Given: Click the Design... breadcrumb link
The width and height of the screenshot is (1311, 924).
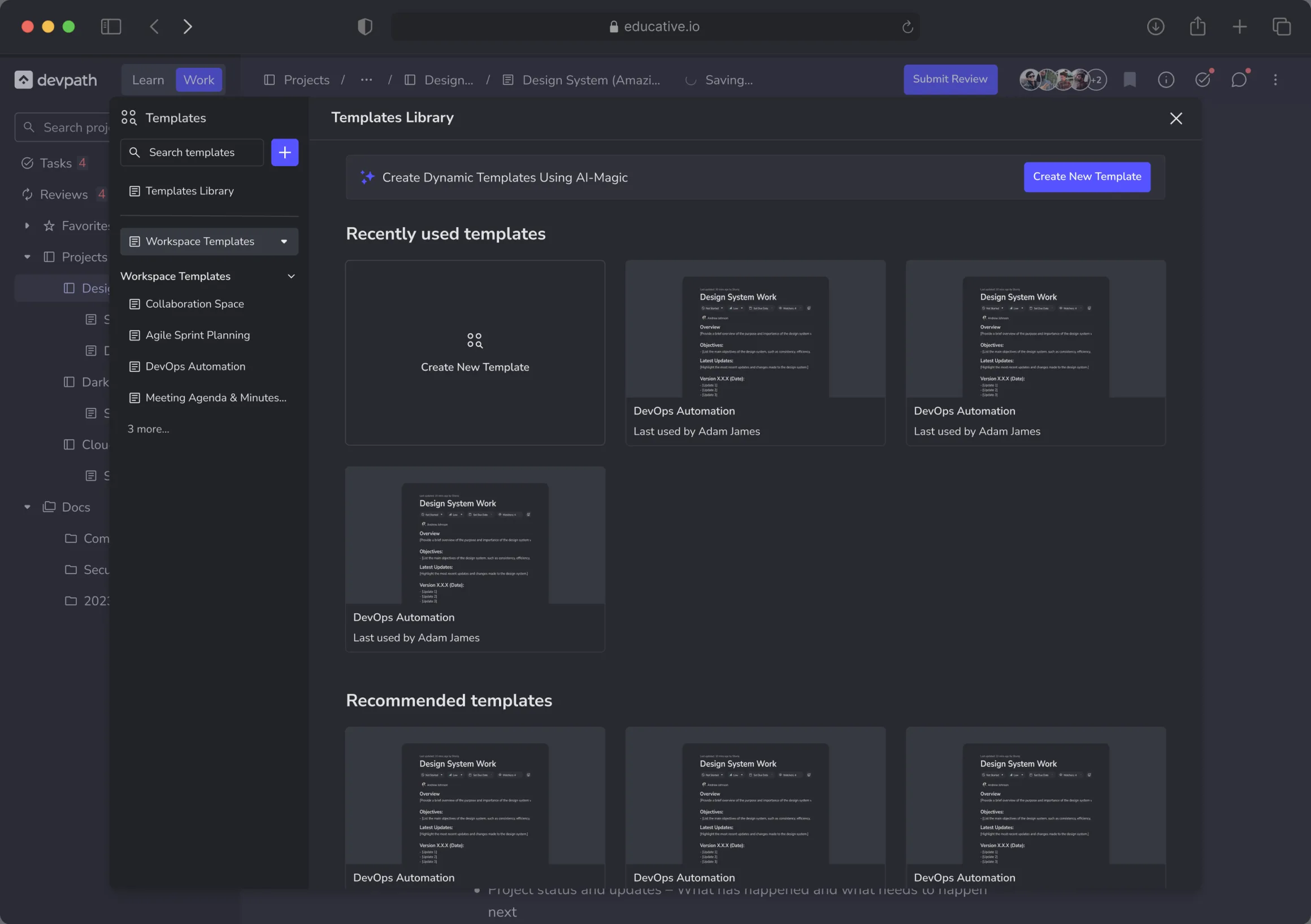Looking at the screenshot, I should tap(439, 80).
